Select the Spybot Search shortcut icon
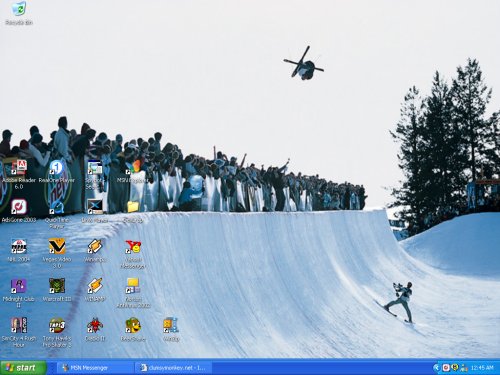Image resolution: width=500 pixels, height=375 pixels. click(95, 167)
